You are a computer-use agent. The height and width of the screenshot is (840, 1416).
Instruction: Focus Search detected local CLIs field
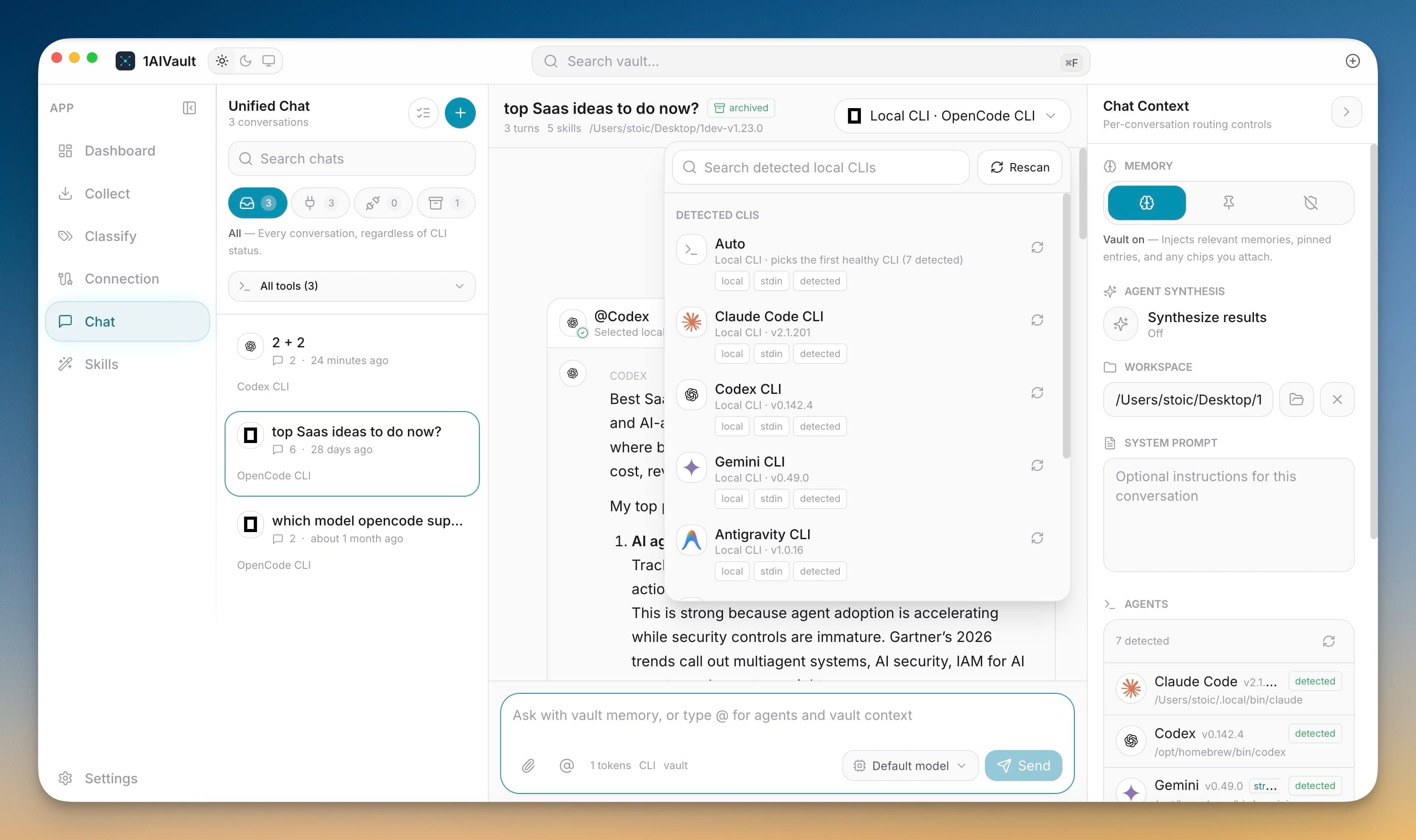pos(820,167)
